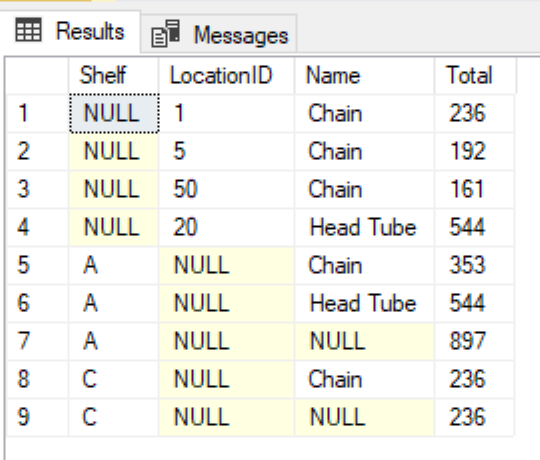Click the Messages tab icon
This screenshot has height=460, width=540.
coord(166,33)
